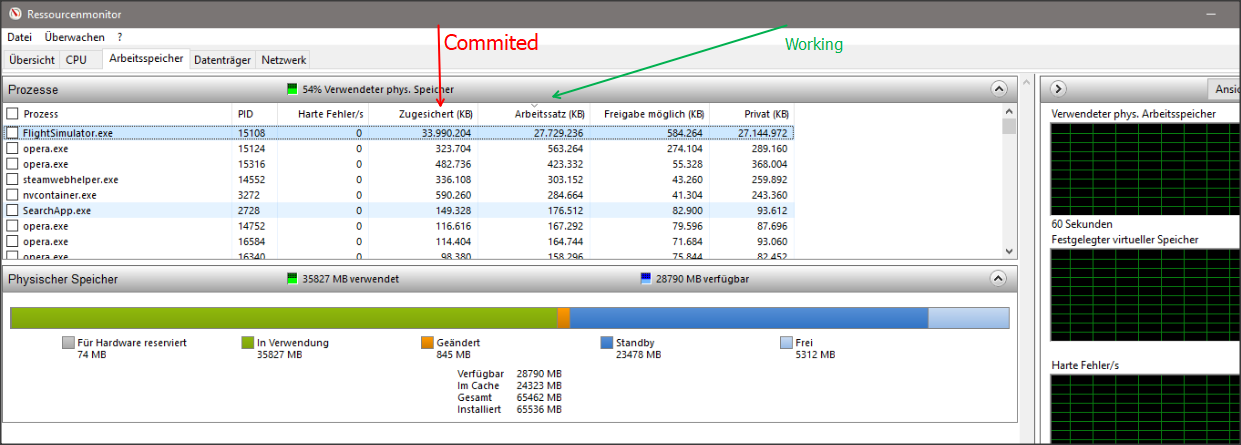The width and height of the screenshot is (1241, 445).
Task: Open the Datei menu
Action: click(19, 37)
